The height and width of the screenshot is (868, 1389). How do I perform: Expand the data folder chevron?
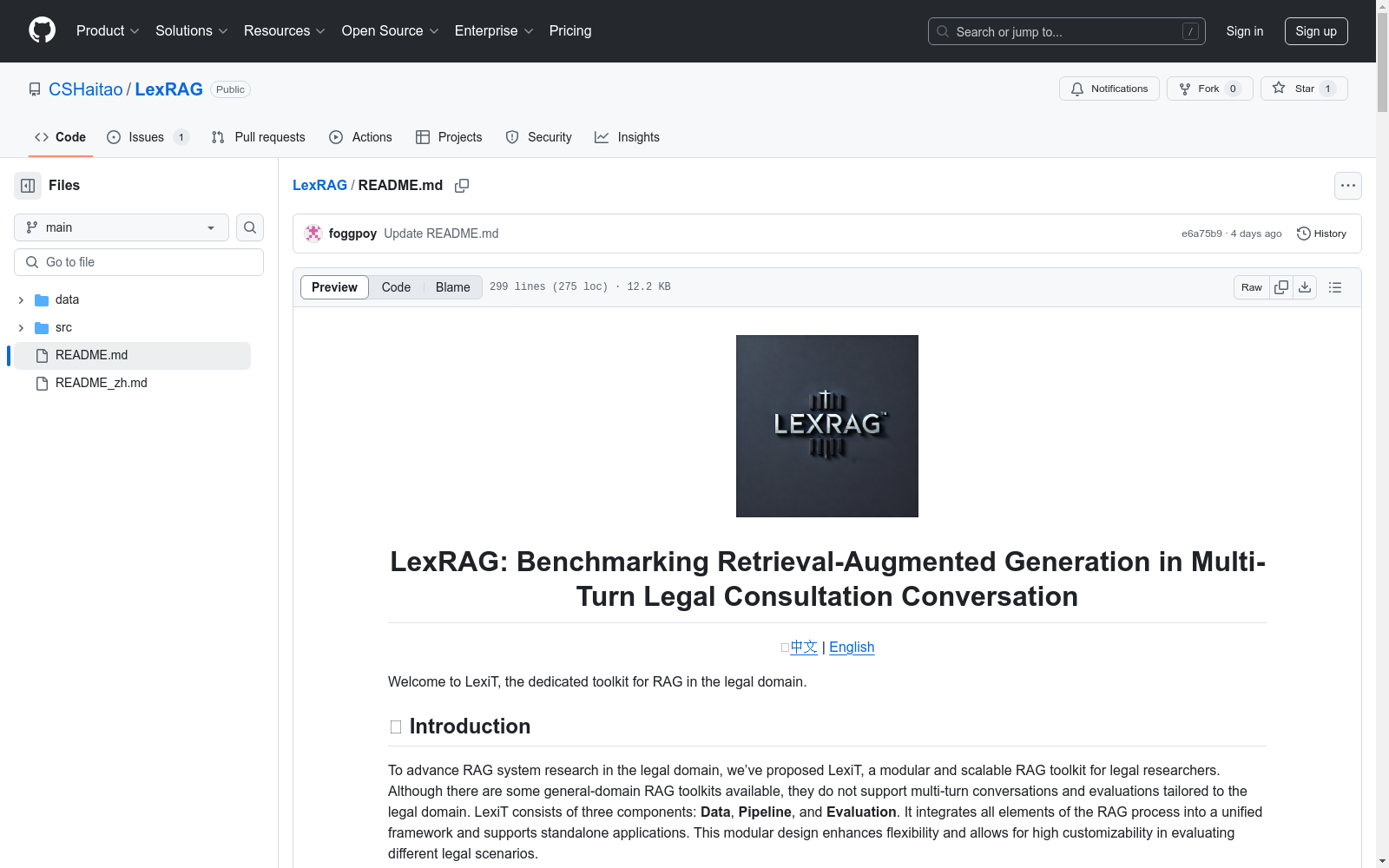(x=21, y=299)
